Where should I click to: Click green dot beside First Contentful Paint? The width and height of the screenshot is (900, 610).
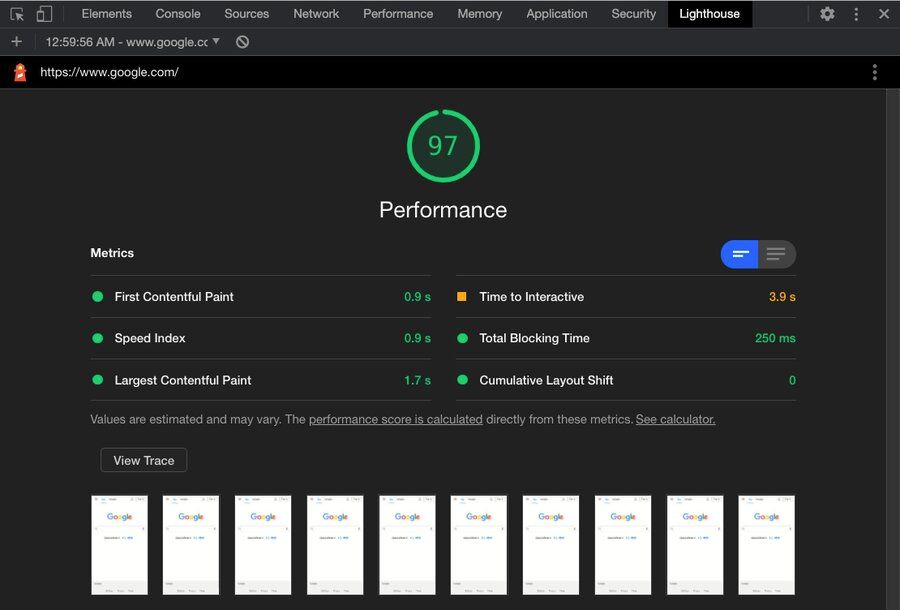pos(98,297)
